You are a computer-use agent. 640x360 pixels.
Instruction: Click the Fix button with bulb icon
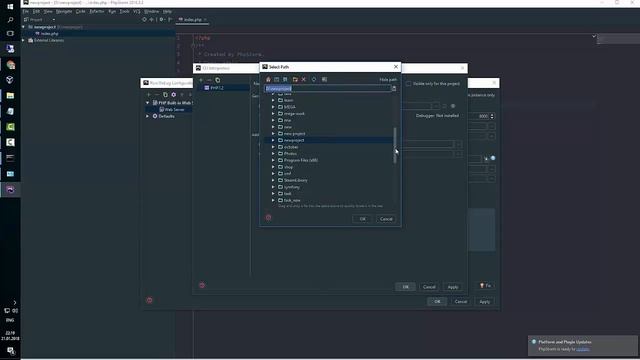486,286
